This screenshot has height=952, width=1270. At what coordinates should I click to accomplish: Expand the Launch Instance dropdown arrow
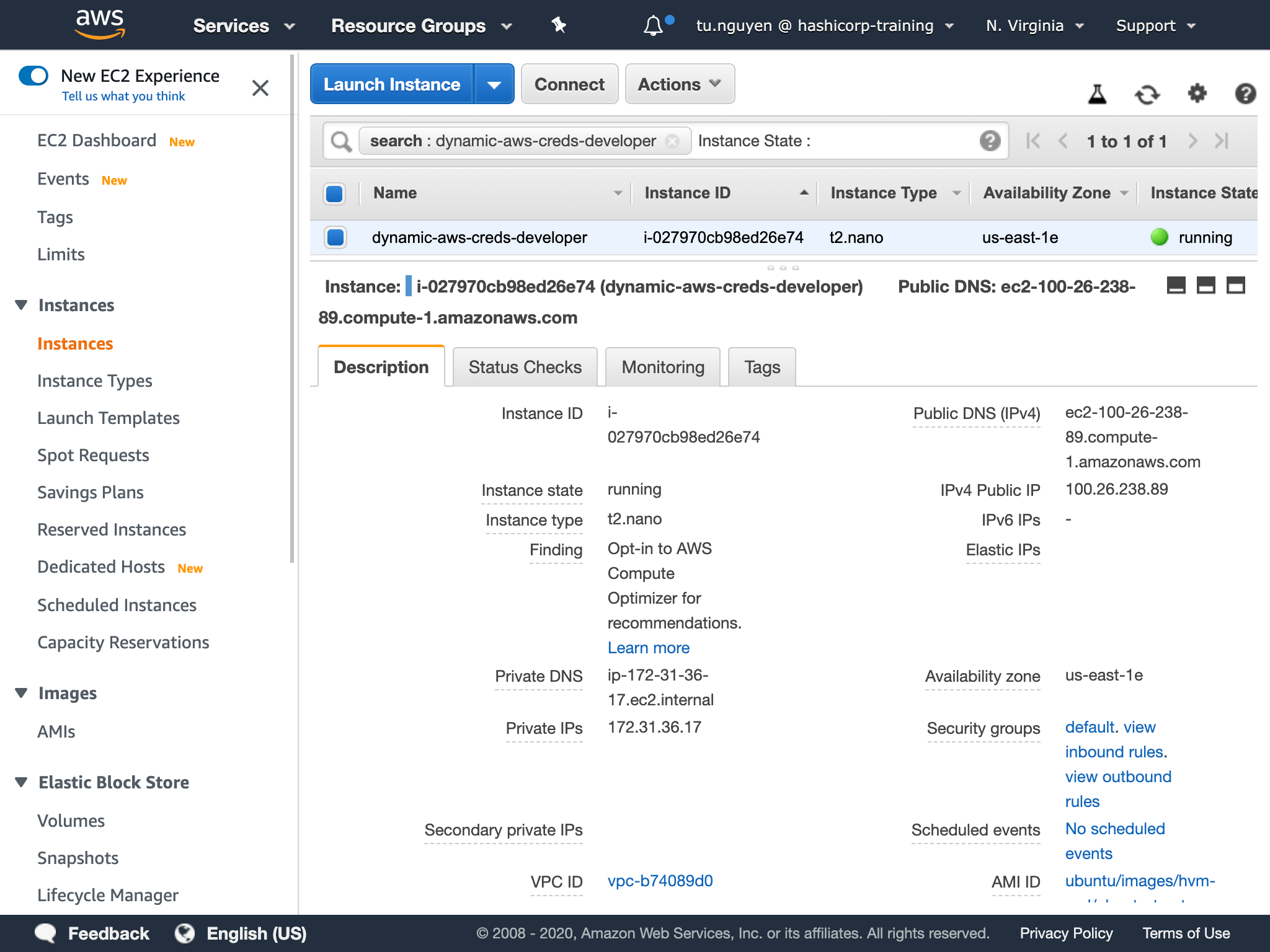(493, 85)
